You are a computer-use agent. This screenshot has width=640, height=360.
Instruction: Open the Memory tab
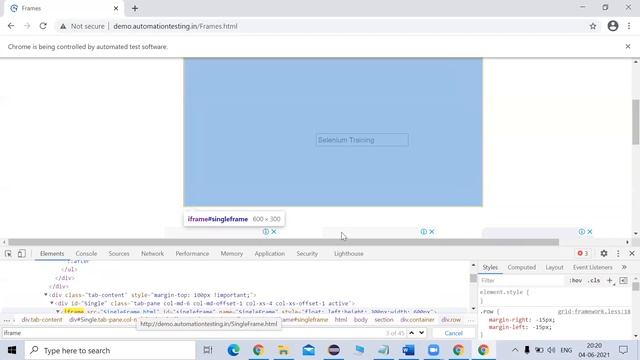pyautogui.click(x=232, y=253)
